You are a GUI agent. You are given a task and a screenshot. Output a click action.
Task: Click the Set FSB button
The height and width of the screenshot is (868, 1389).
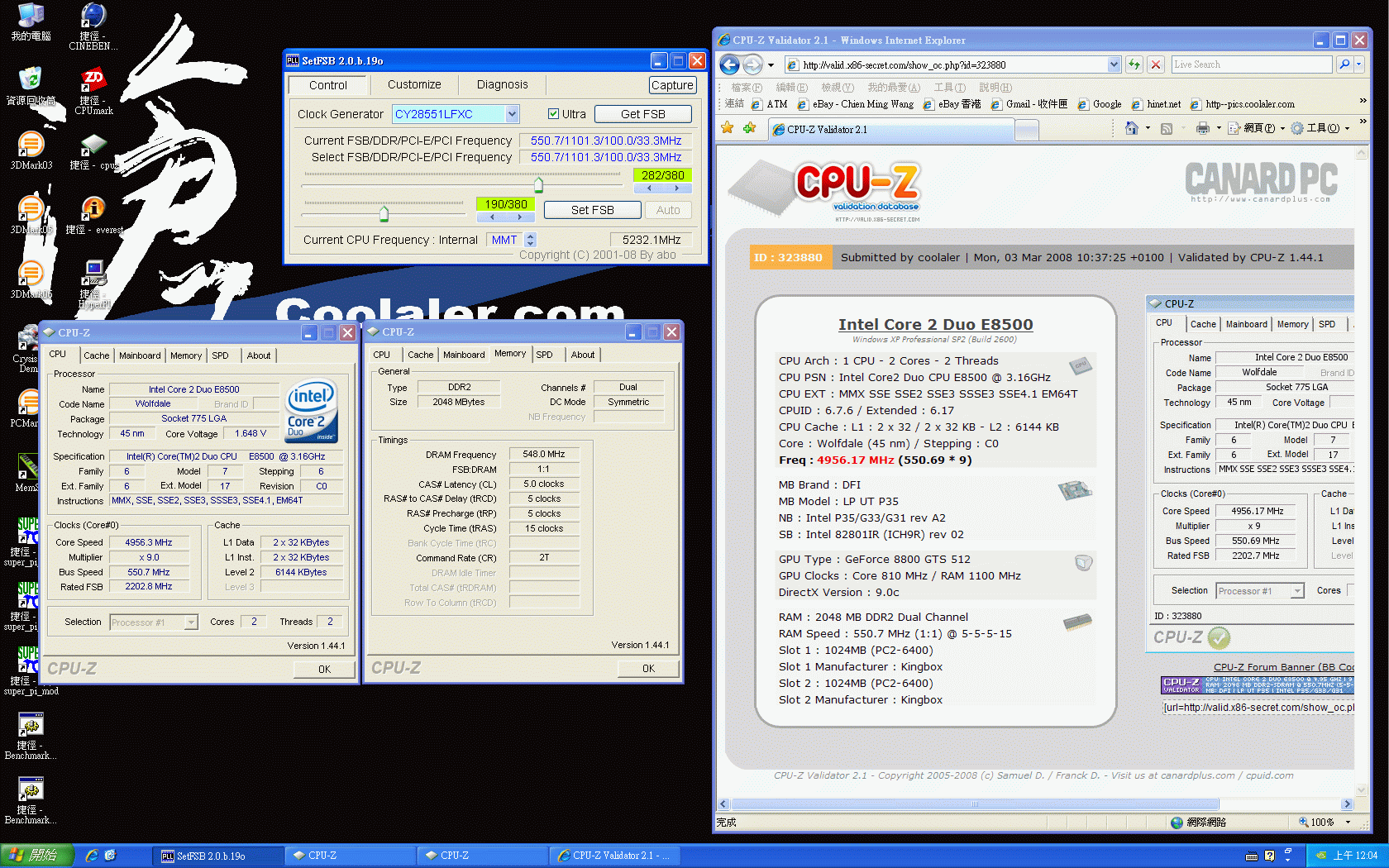tap(592, 210)
